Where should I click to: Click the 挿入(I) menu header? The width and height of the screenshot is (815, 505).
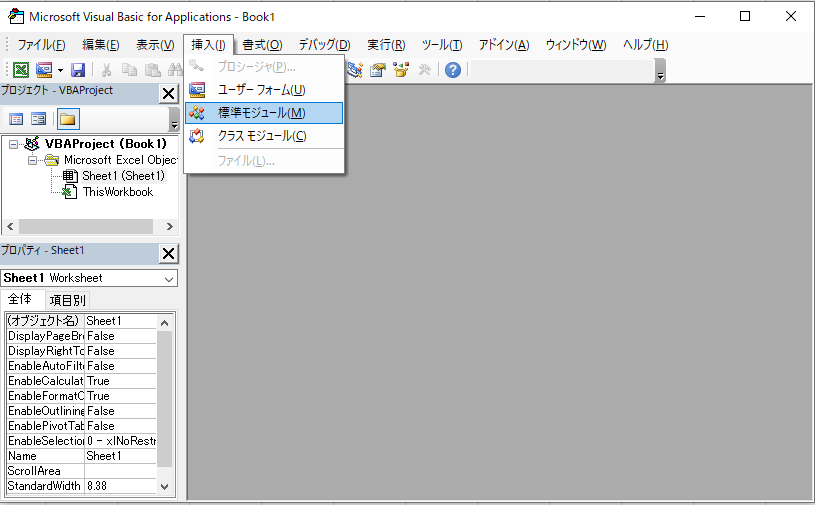(x=208, y=45)
